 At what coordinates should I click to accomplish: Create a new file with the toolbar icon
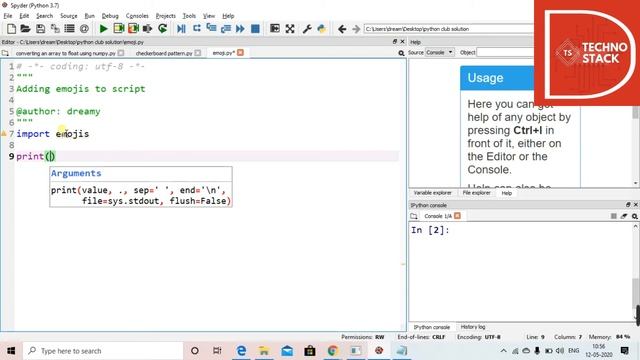point(11,29)
